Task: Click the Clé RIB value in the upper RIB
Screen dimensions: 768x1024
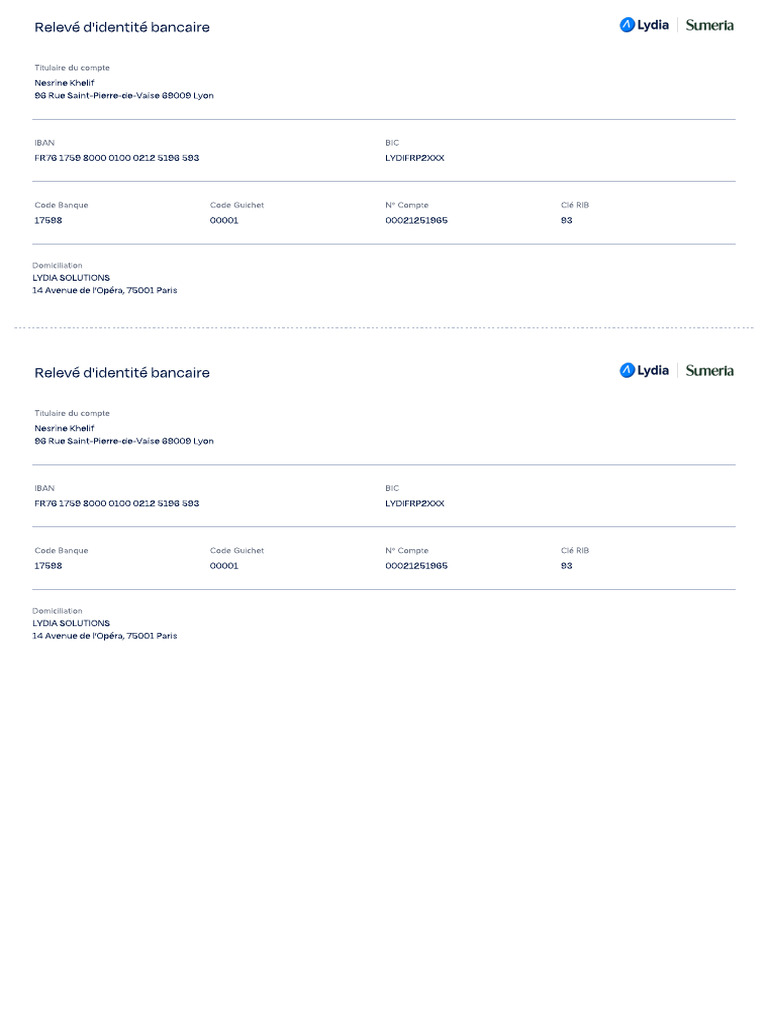Action: click(x=567, y=220)
